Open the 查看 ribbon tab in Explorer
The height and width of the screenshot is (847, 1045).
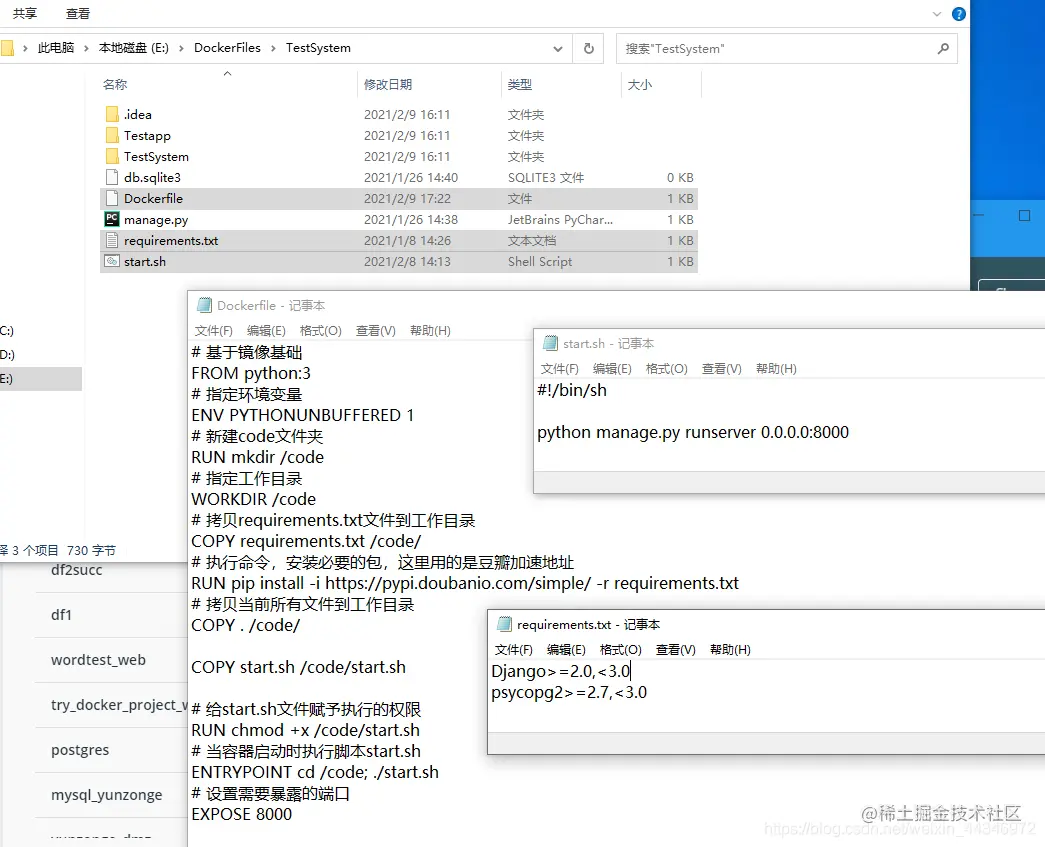point(78,13)
